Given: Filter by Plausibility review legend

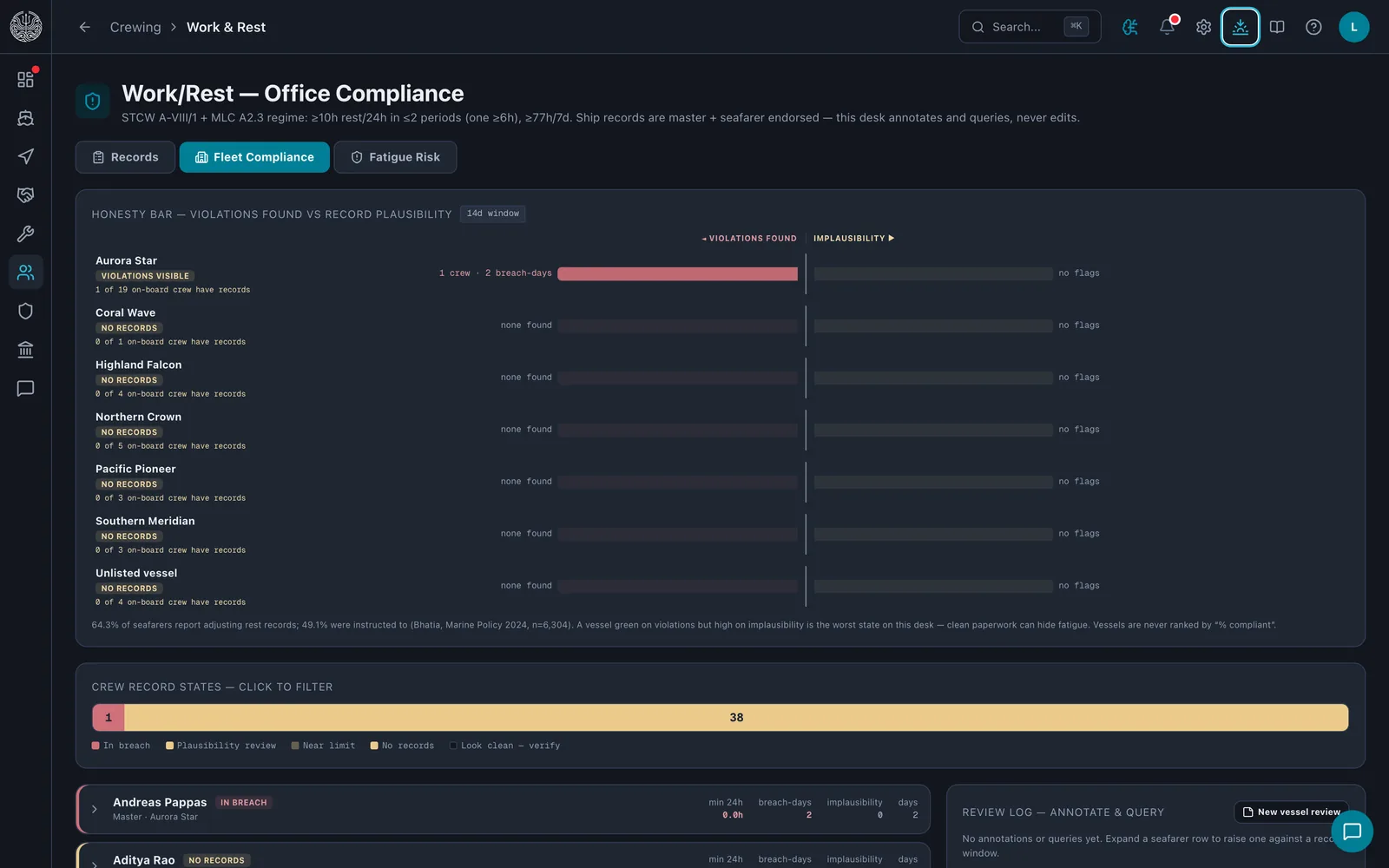Looking at the screenshot, I should point(221,746).
